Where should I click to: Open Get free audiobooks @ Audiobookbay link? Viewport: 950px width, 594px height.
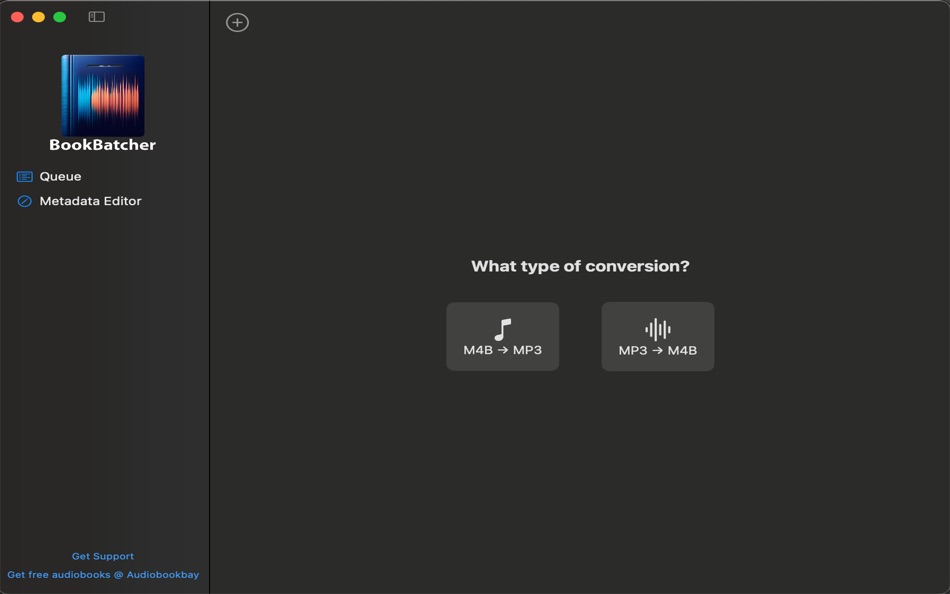(x=103, y=575)
